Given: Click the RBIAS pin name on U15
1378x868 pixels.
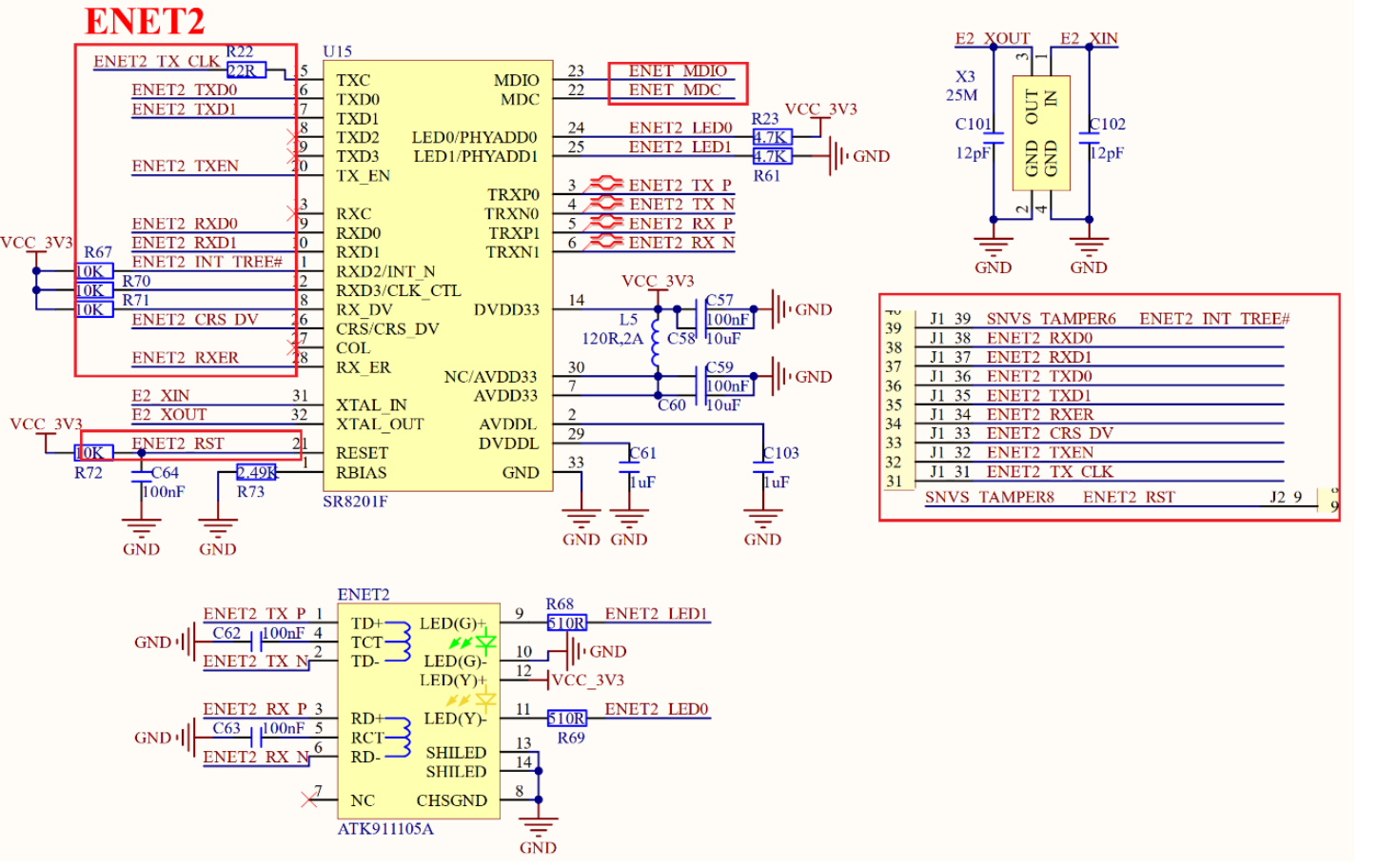Looking at the screenshot, I should tap(362, 473).
